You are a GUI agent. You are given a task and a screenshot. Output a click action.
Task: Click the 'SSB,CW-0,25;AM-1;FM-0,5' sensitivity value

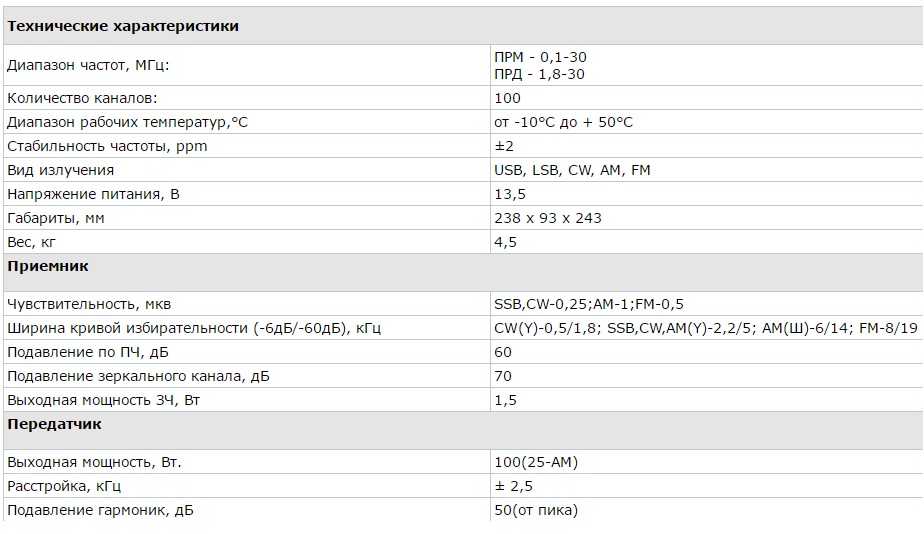589,304
